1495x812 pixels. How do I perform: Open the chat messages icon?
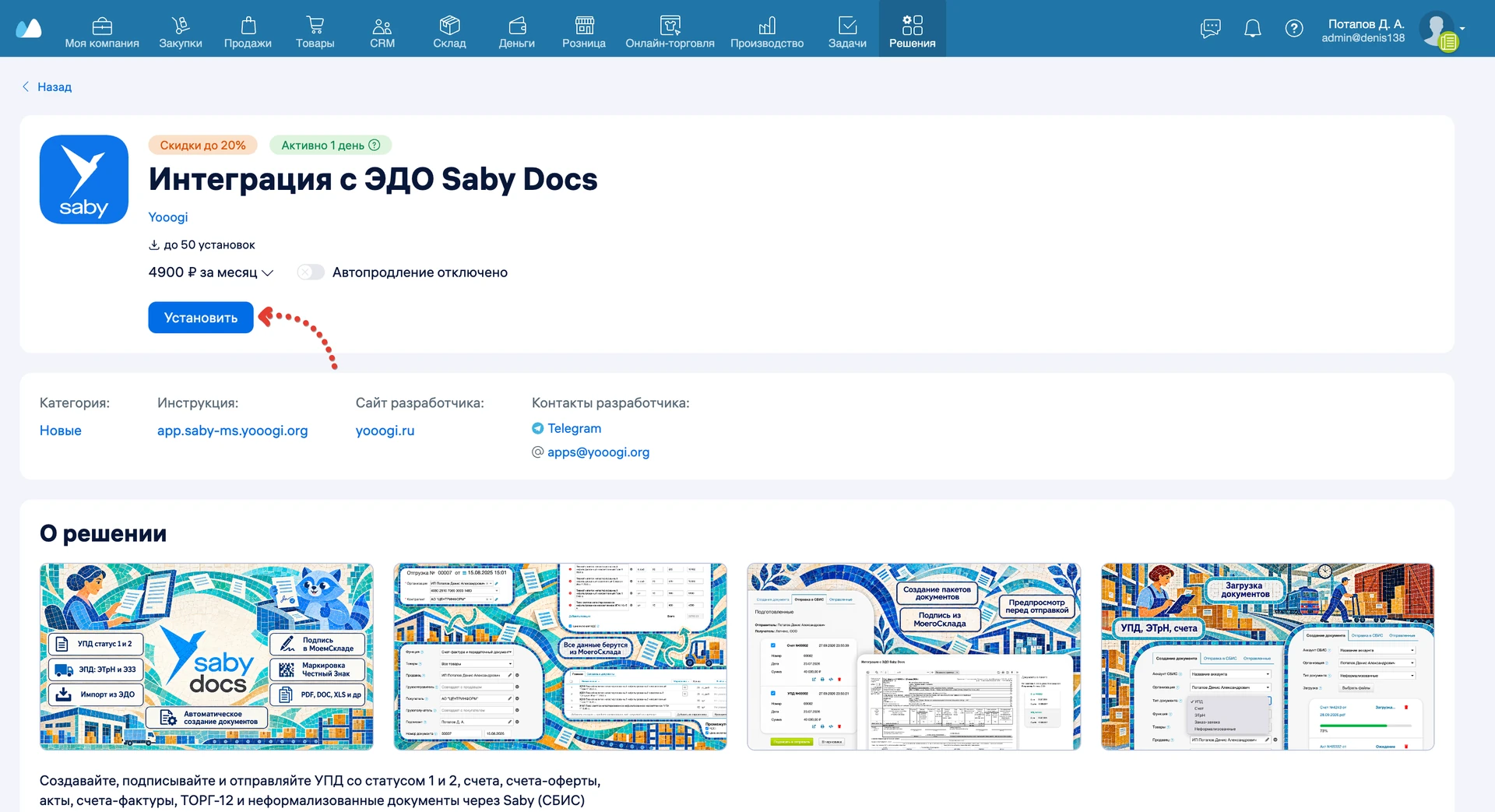(x=1211, y=29)
